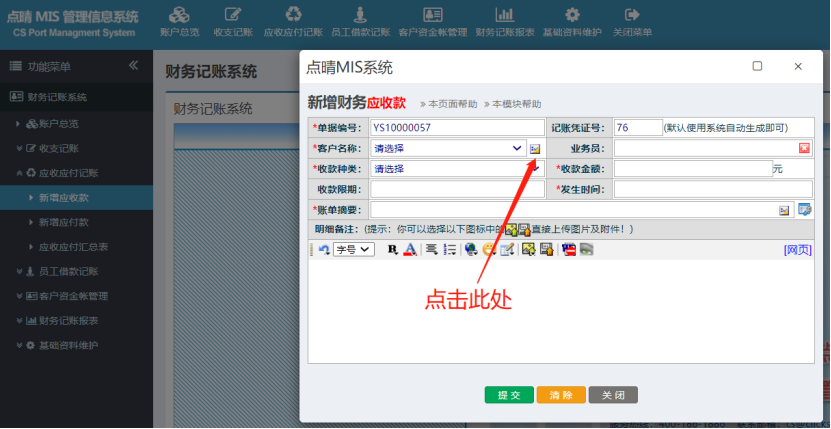Click into the 收款金额 input field
Screen dimensions: 831x429
[692, 169]
